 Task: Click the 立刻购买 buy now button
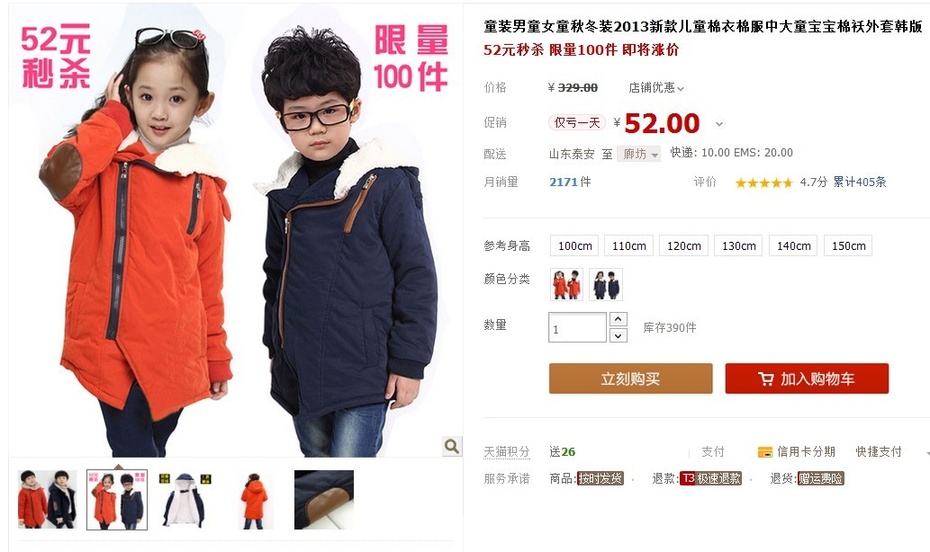[x=630, y=378]
